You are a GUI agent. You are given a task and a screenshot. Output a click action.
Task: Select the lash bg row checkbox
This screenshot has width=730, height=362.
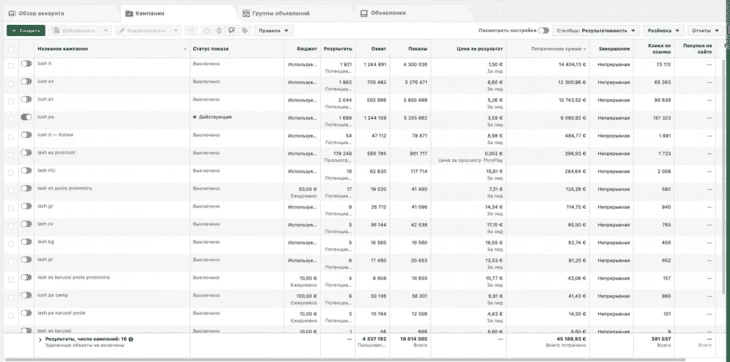11,243
